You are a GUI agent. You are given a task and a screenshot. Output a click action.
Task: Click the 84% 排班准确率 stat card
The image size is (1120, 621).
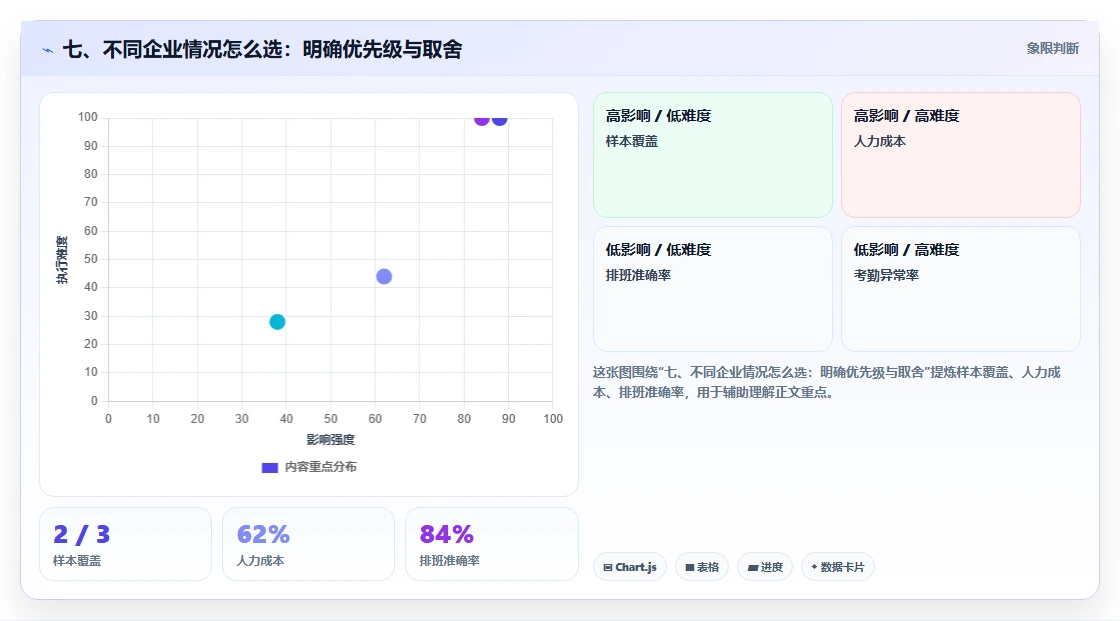coord(491,545)
